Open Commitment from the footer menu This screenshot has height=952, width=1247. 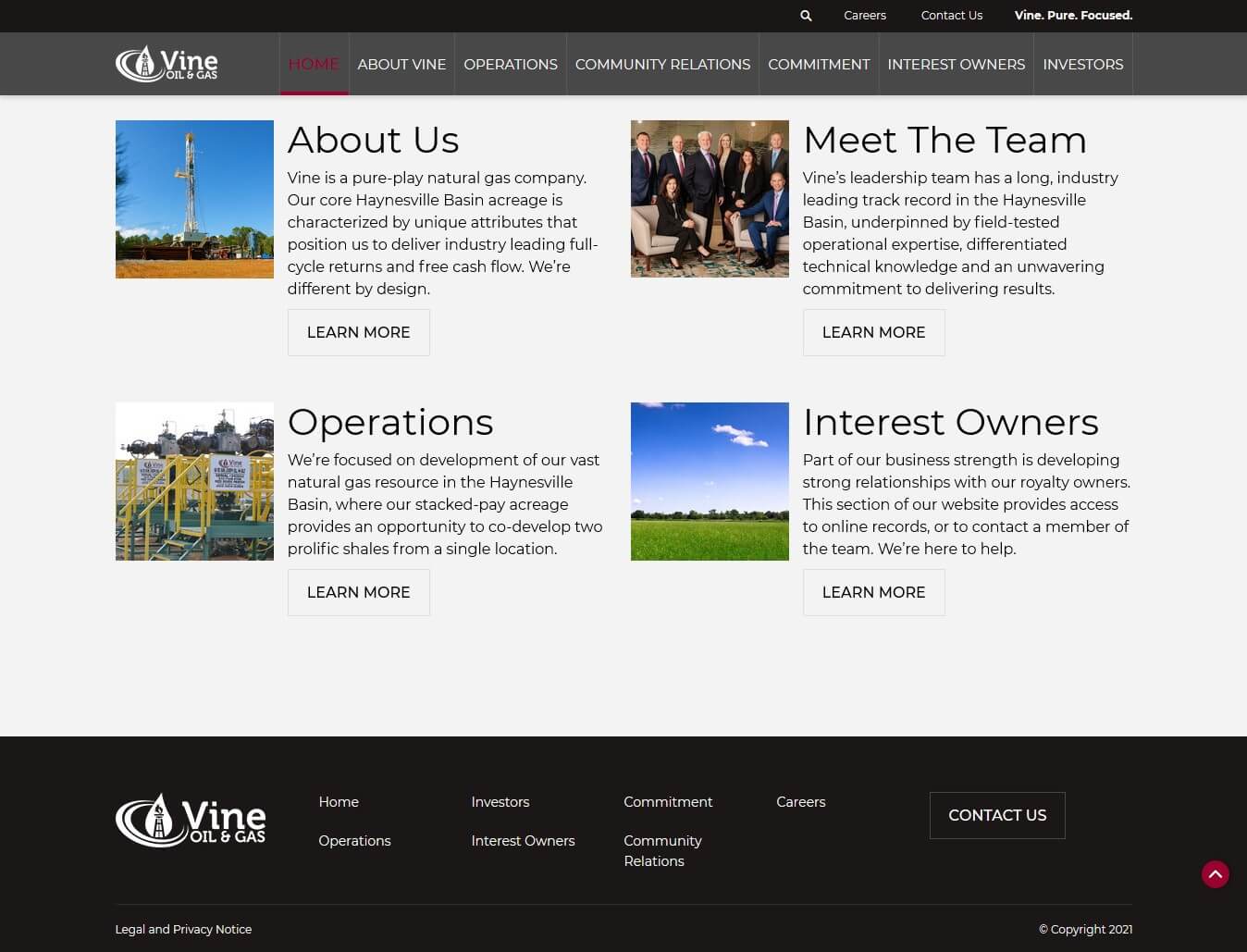(x=668, y=801)
